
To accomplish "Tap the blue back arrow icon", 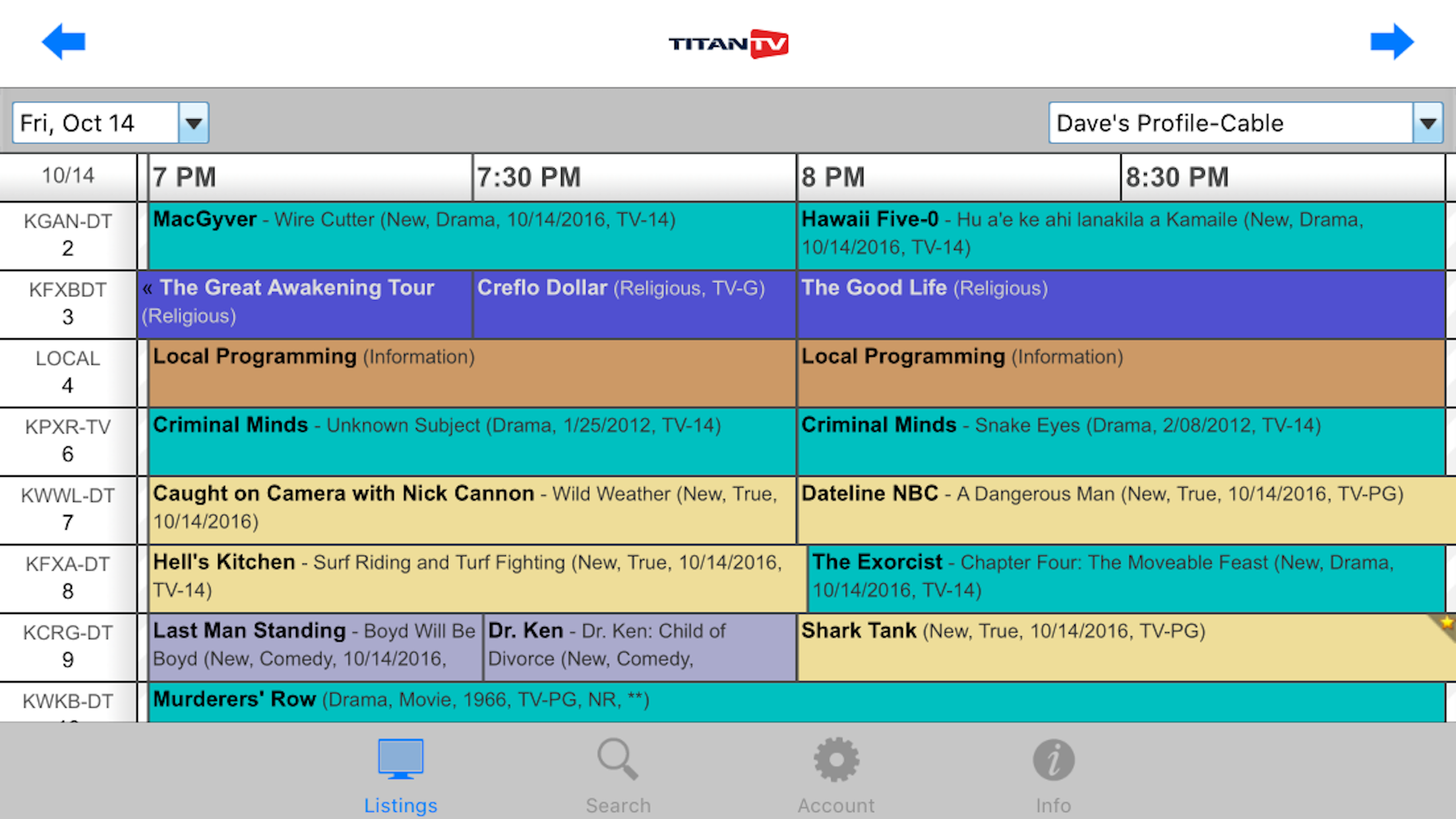I will pyautogui.click(x=63, y=42).
